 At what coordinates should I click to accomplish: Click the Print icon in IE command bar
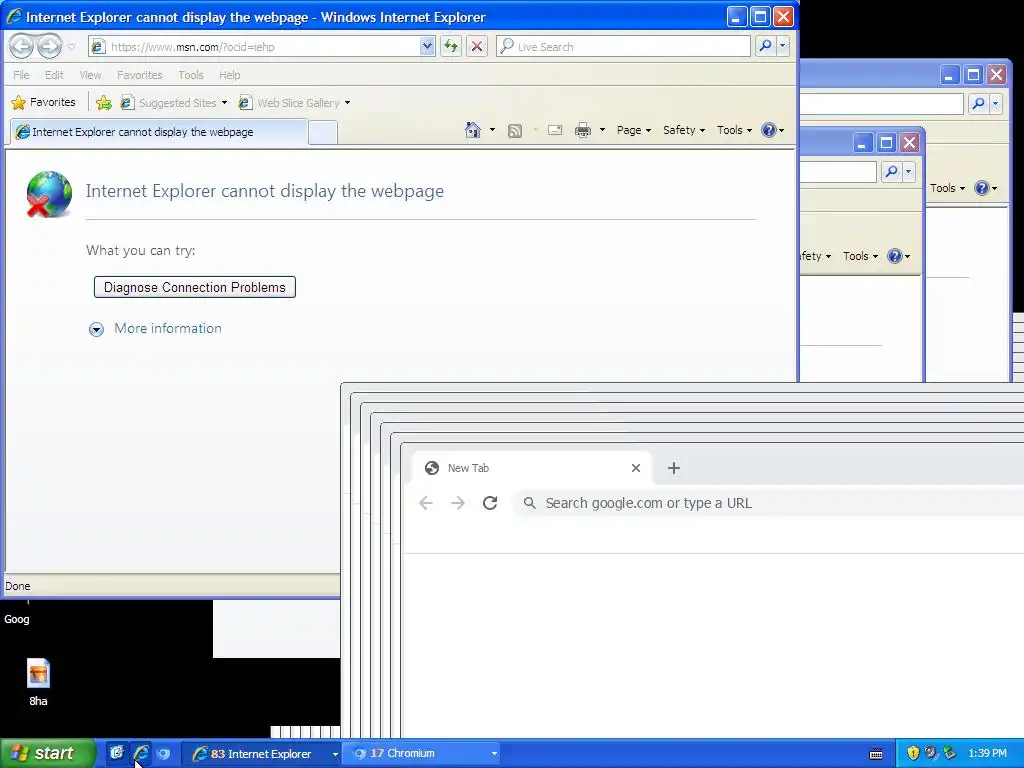point(583,131)
